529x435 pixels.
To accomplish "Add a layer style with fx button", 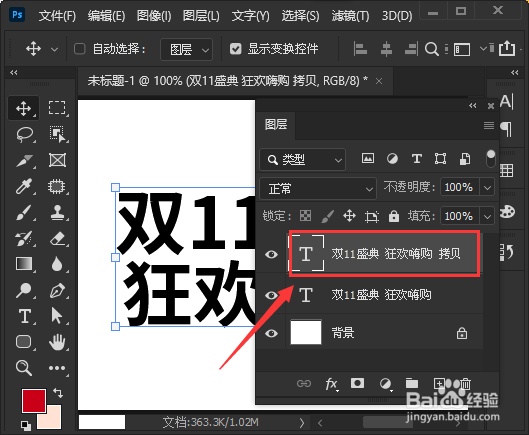I will [x=331, y=384].
